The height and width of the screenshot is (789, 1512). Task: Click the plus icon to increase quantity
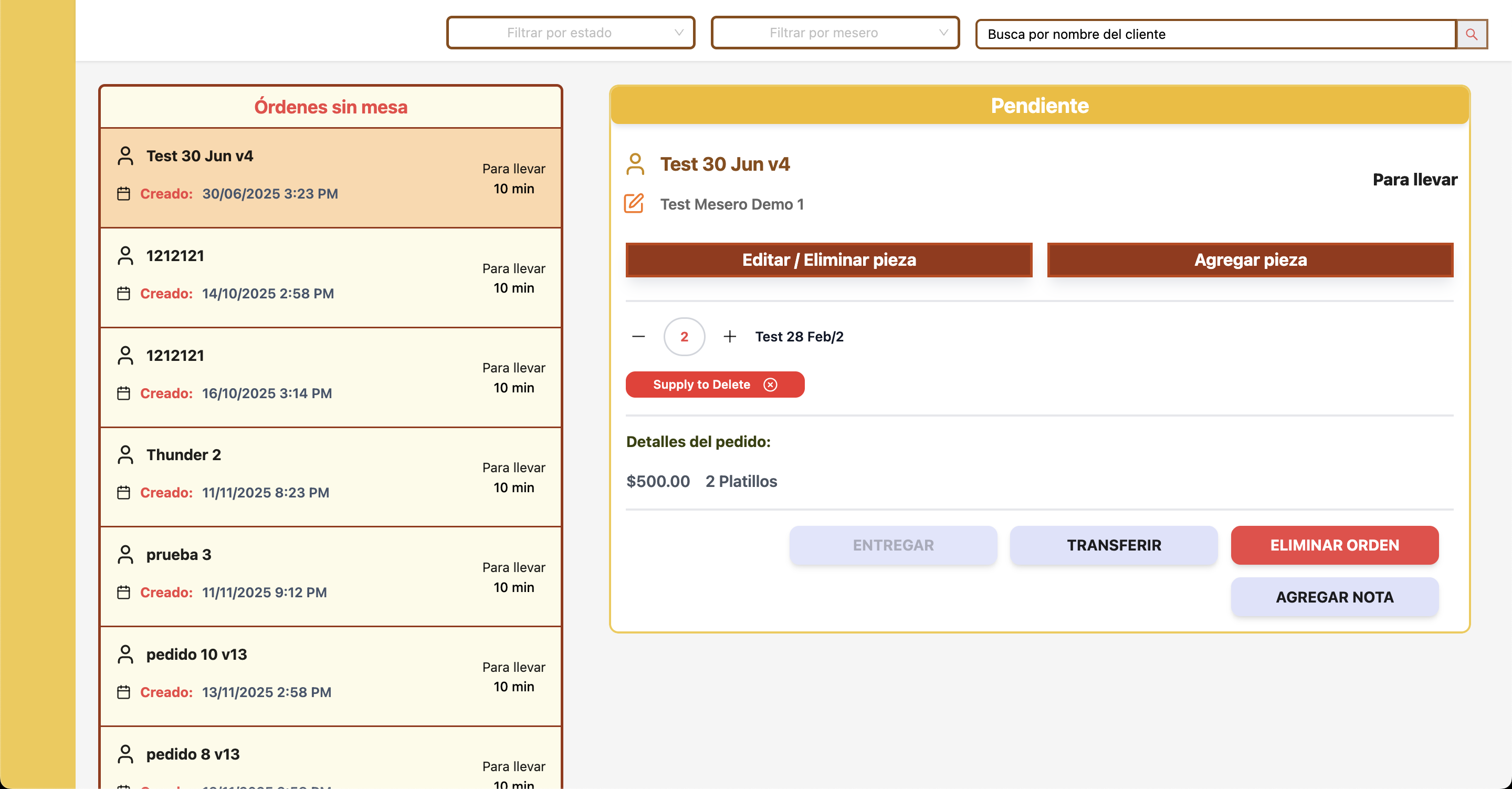point(730,337)
